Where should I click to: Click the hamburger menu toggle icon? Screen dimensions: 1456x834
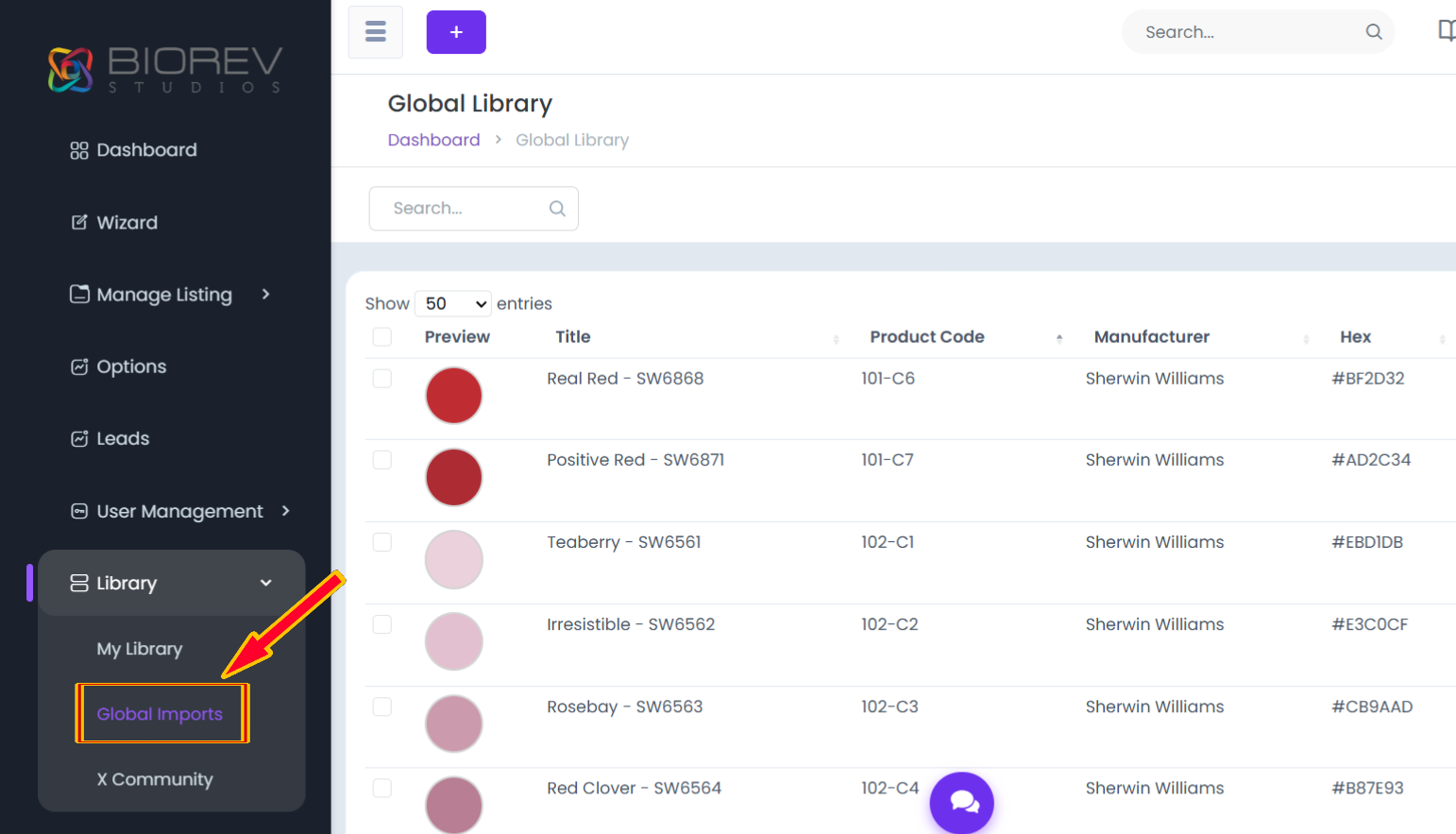pyautogui.click(x=376, y=32)
